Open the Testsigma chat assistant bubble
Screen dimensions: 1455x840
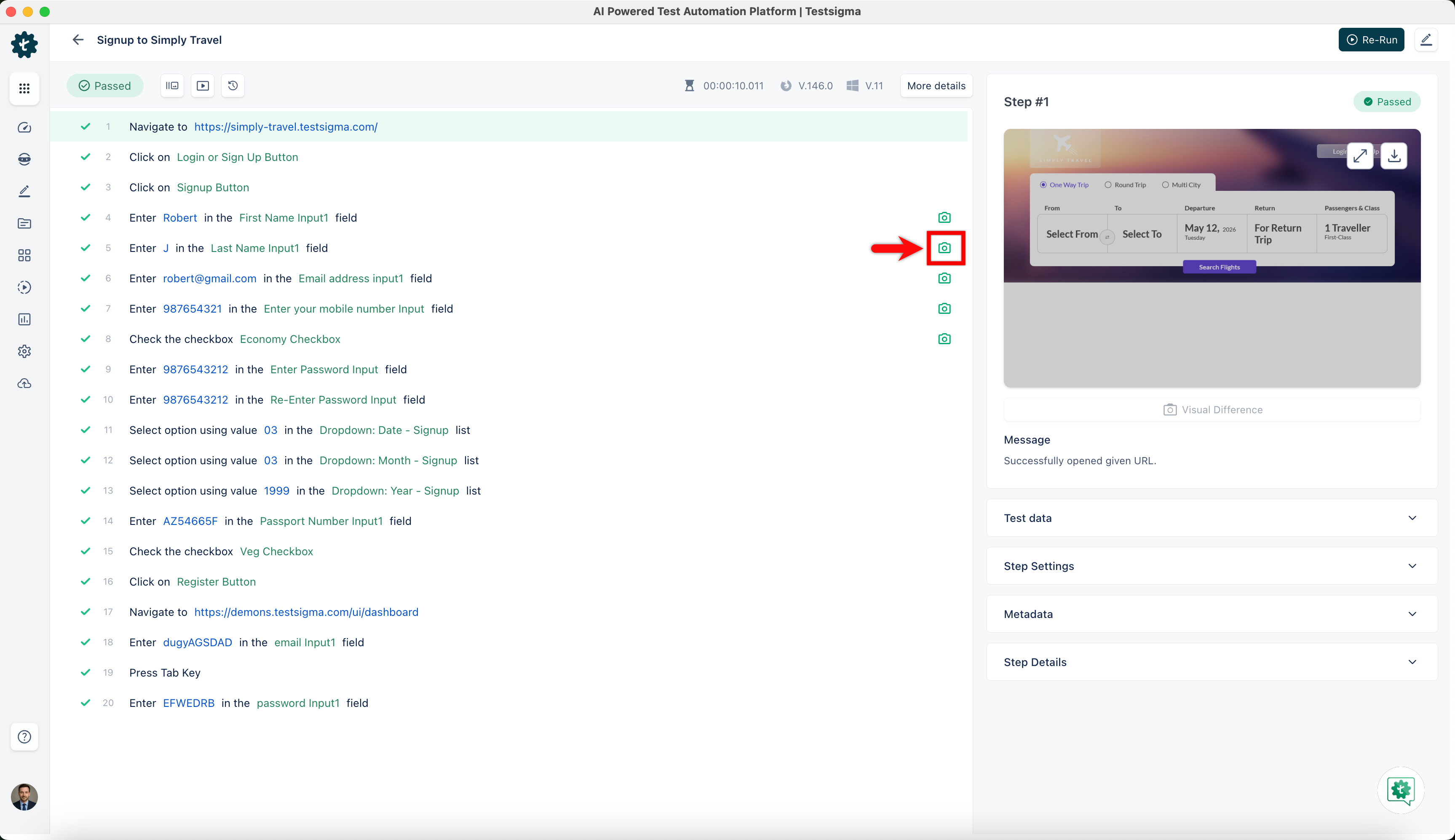(1401, 790)
